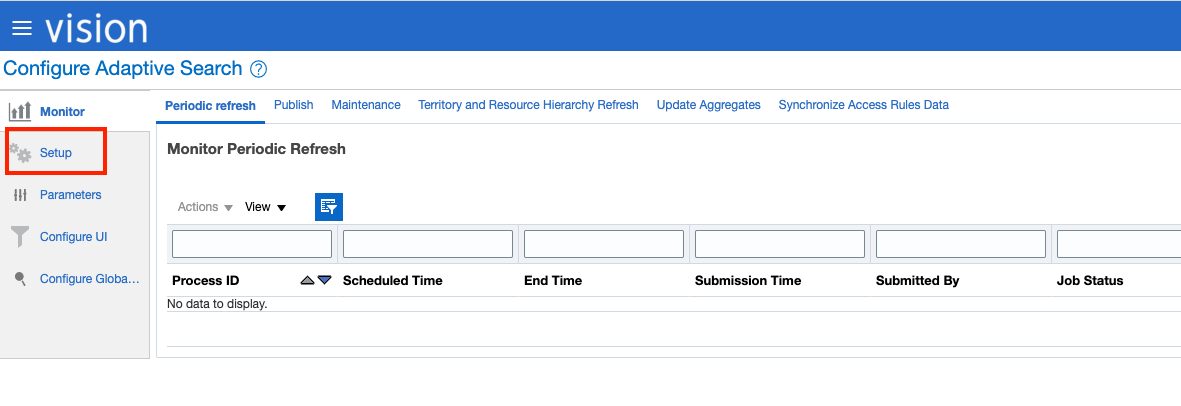The image size is (1181, 406).
Task: Go to Update Aggregates tab
Action: click(708, 105)
